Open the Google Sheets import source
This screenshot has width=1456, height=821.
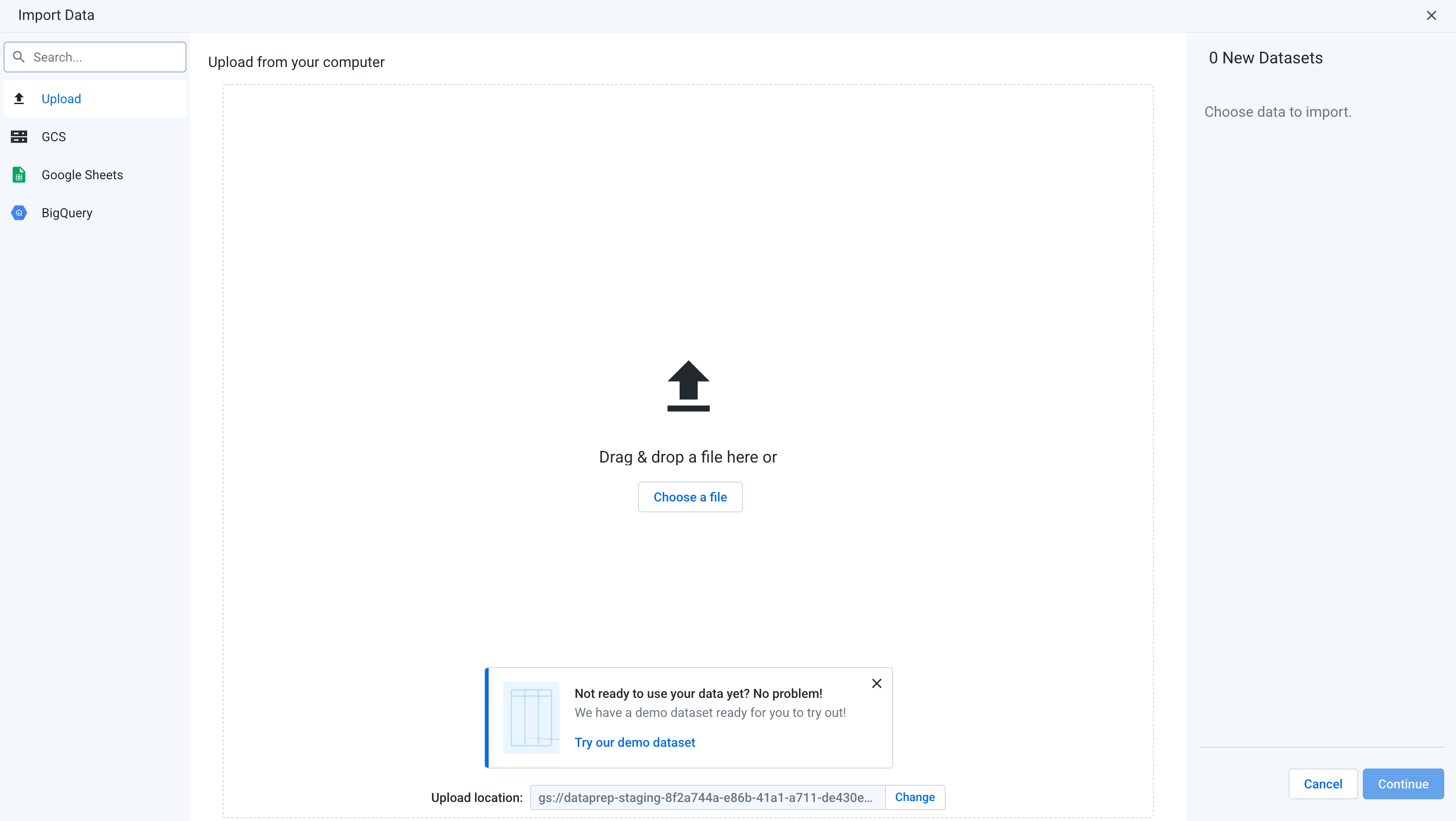point(82,175)
